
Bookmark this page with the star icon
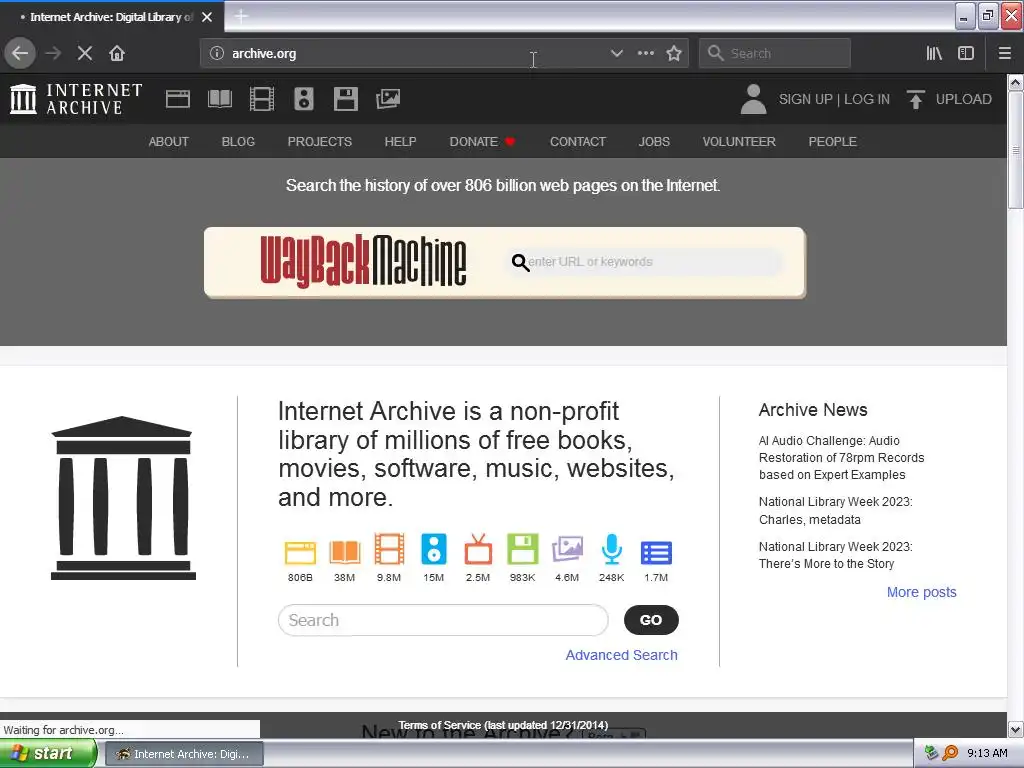click(x=674, y=54)
